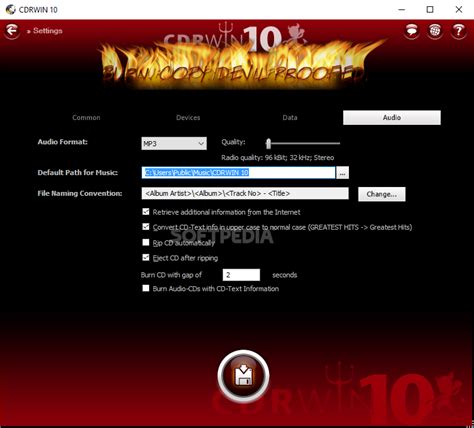
Task: Toggle Convert CD-Text info to normal case
Action: pos(146,227)
